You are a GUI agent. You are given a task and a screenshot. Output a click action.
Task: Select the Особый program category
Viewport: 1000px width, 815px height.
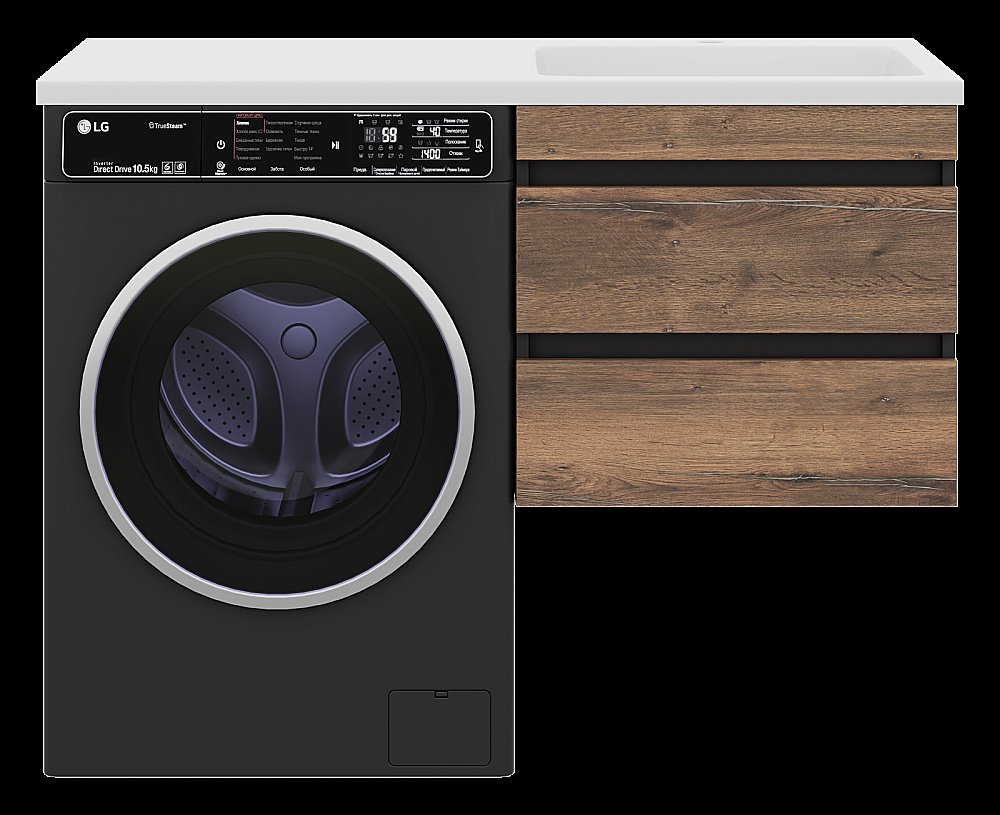tap(307, 170)
